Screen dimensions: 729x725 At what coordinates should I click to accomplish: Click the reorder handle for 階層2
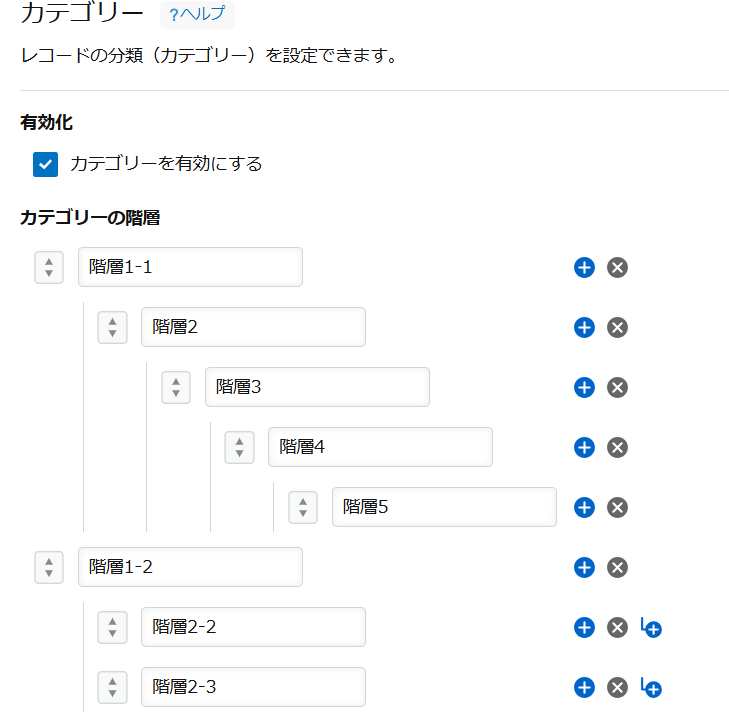tap(112, 328)
